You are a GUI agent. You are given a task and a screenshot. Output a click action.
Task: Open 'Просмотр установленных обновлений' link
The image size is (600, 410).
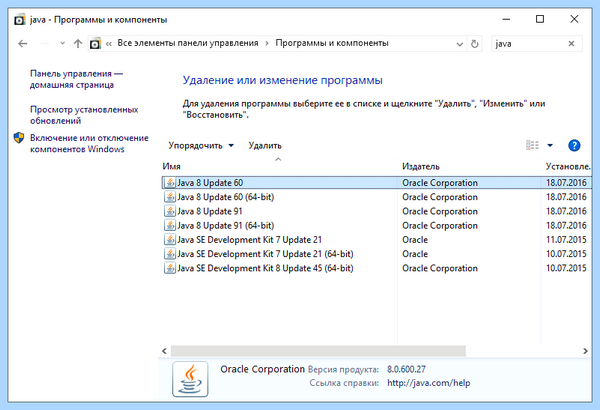point(84,115)
